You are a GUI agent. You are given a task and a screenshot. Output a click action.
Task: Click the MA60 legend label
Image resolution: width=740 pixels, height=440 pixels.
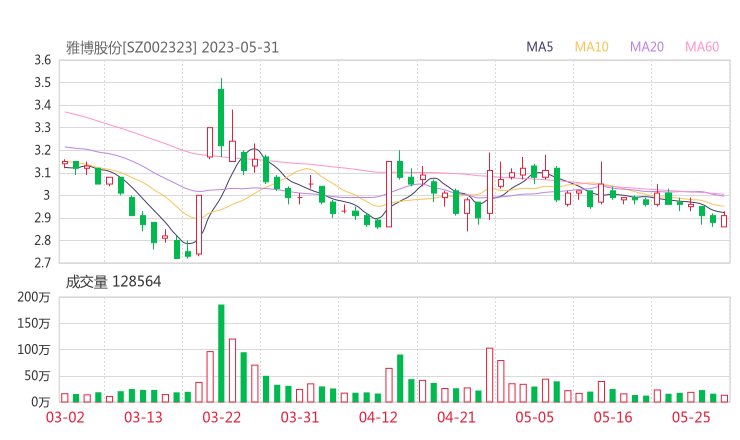click(702, 47)
